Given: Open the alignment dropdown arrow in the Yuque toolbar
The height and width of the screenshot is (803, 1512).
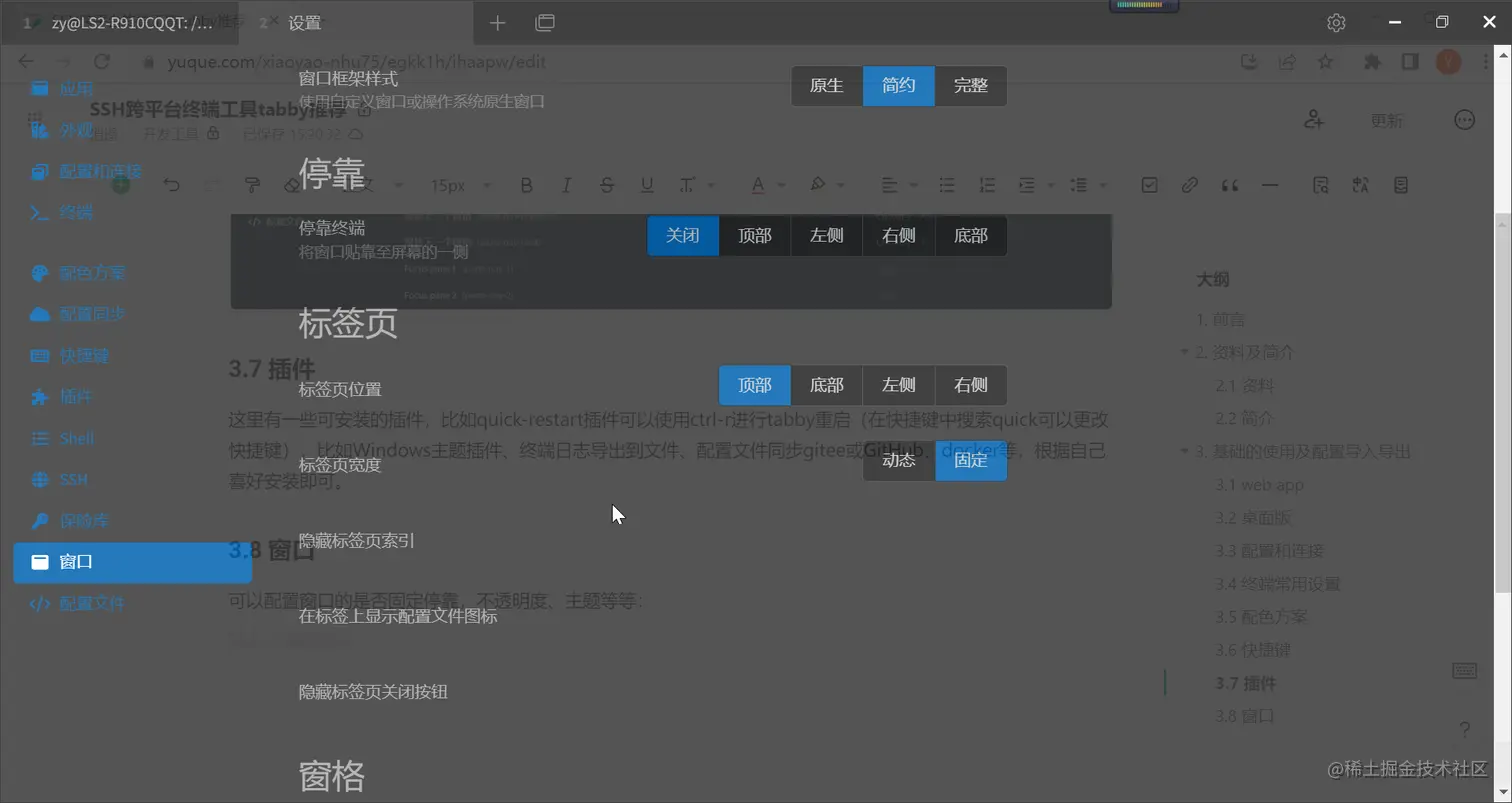Looking at the screenshot, I should (912, 185).
